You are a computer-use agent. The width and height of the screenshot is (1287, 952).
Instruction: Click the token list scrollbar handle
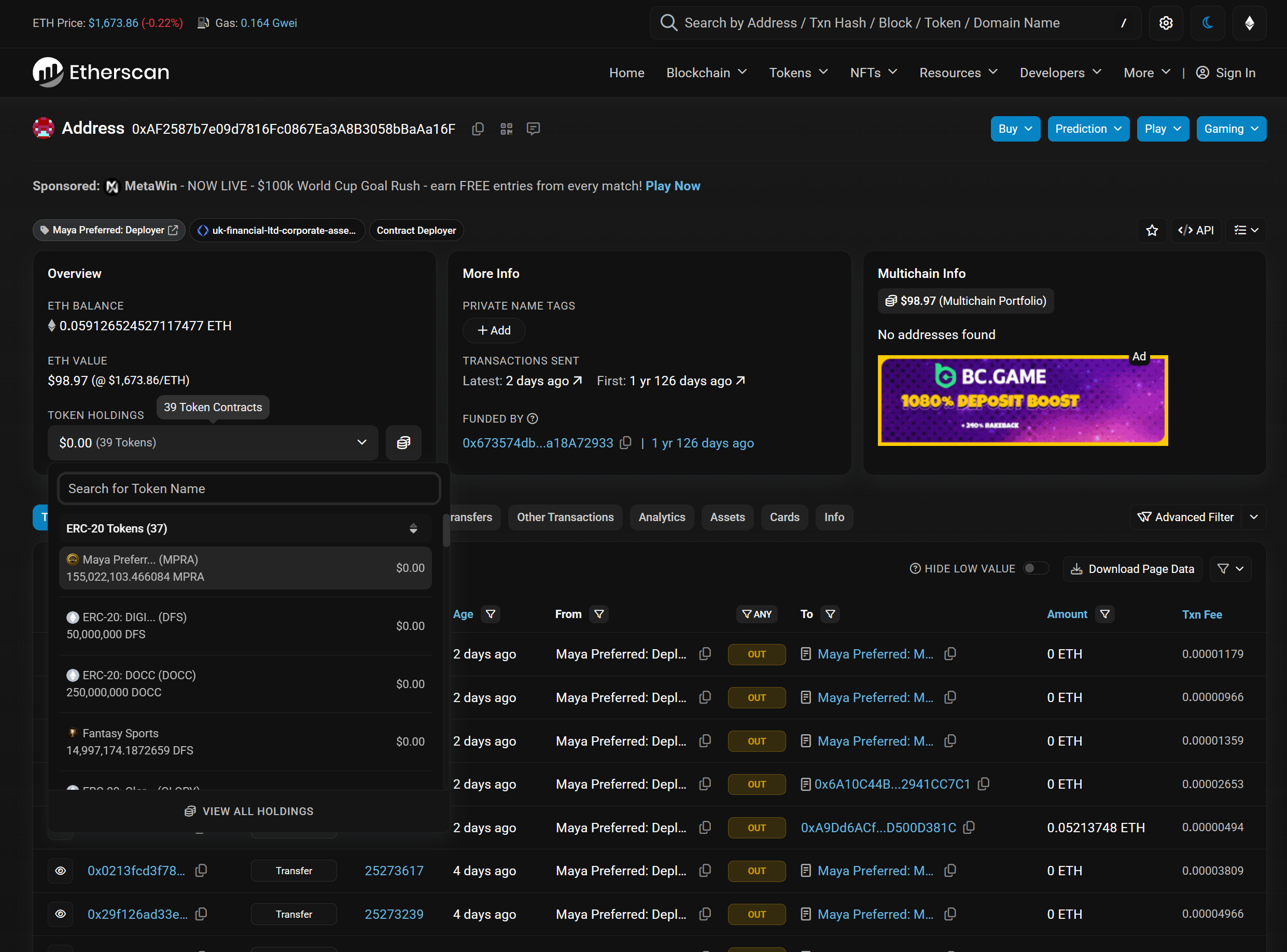[446, 530]
